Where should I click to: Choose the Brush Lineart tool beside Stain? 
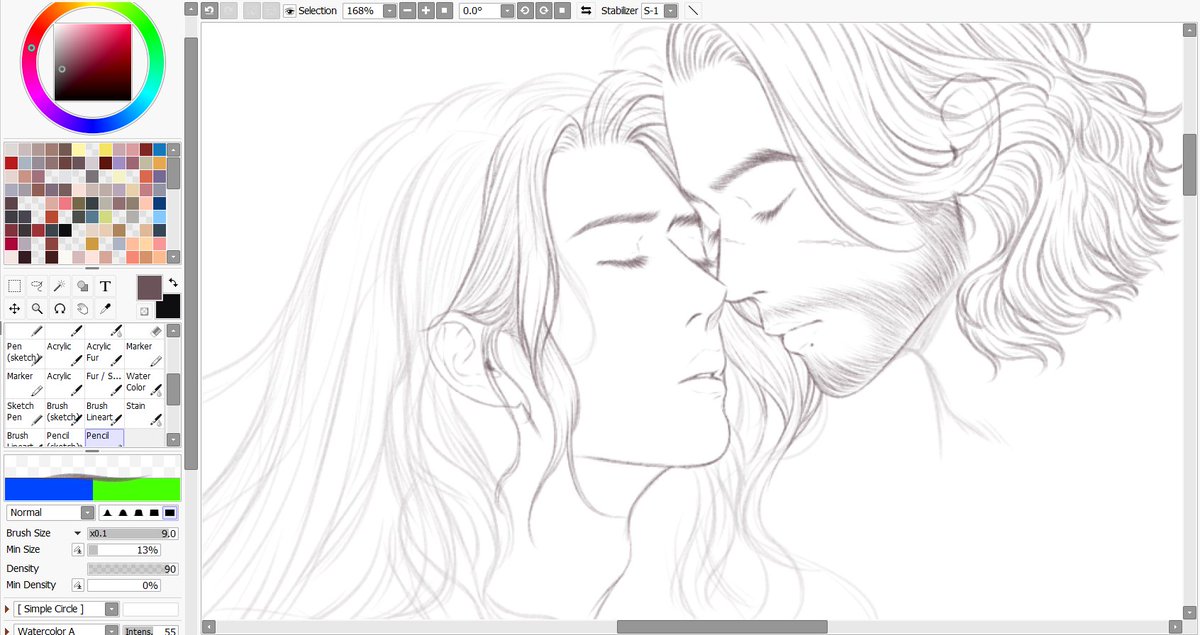pos(103,411)
